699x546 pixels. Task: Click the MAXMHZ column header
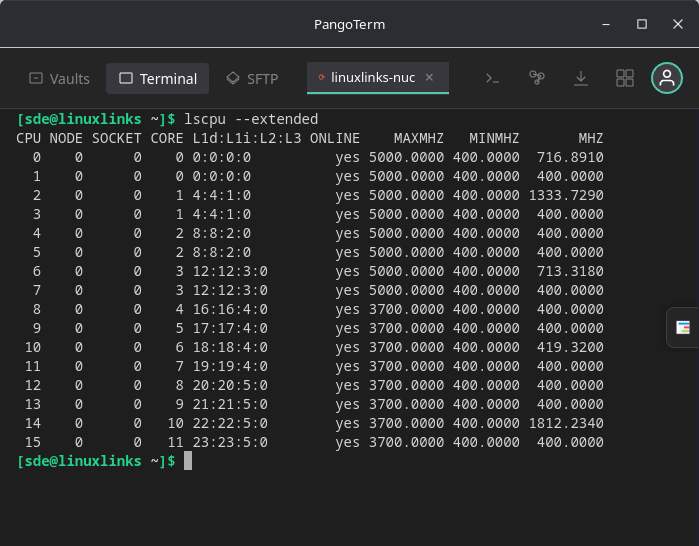coord(419,139)
